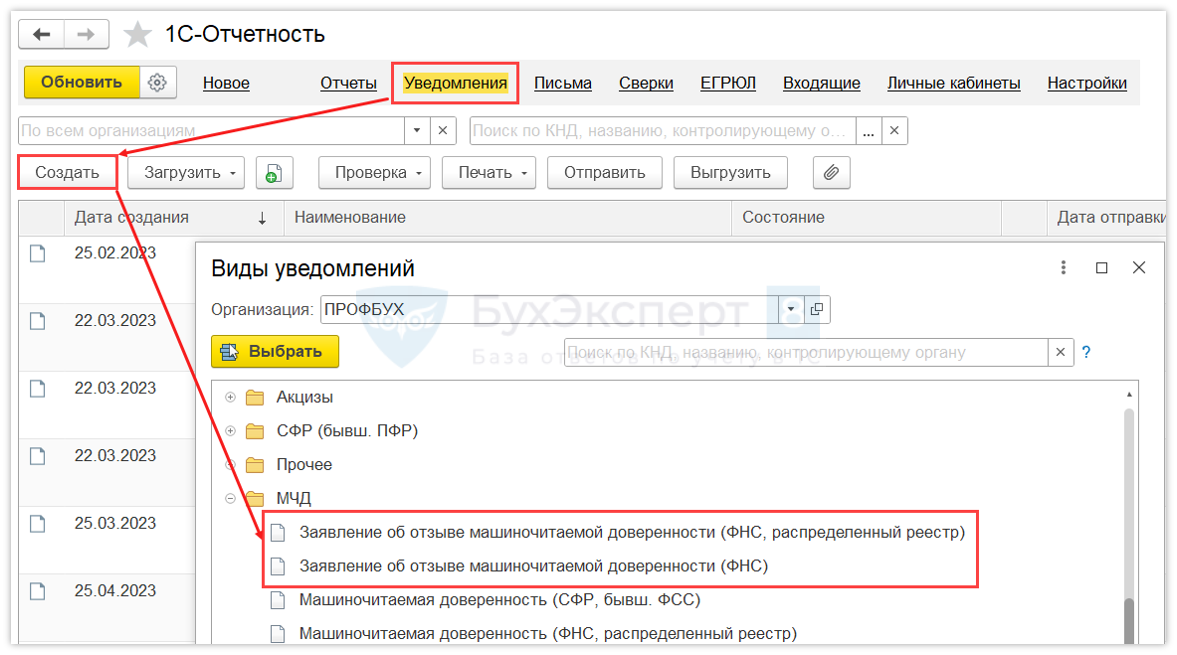Open attachments with the paperclip icon
1177x655 pixels.
pos(831,173)
